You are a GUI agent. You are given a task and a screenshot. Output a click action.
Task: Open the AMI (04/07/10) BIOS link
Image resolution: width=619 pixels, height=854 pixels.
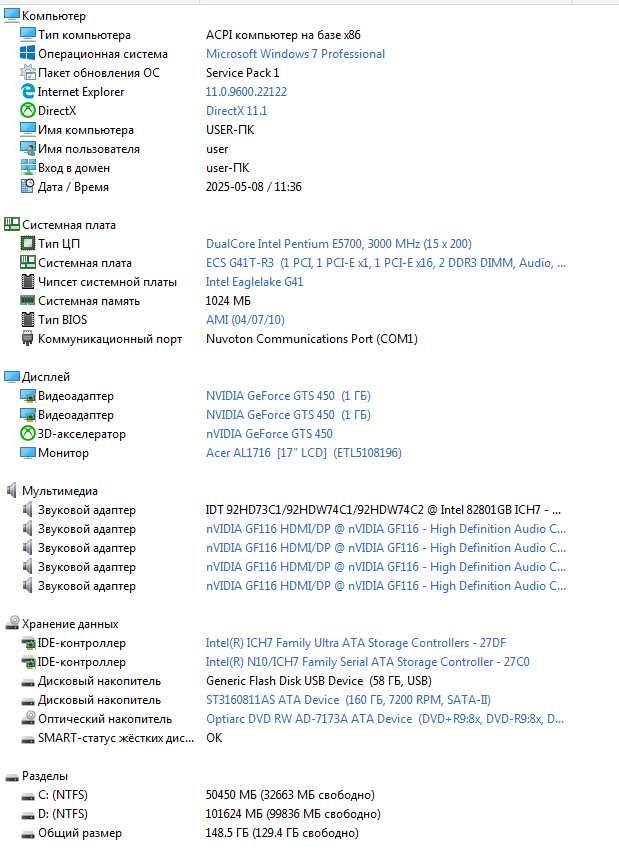point(245,319)
